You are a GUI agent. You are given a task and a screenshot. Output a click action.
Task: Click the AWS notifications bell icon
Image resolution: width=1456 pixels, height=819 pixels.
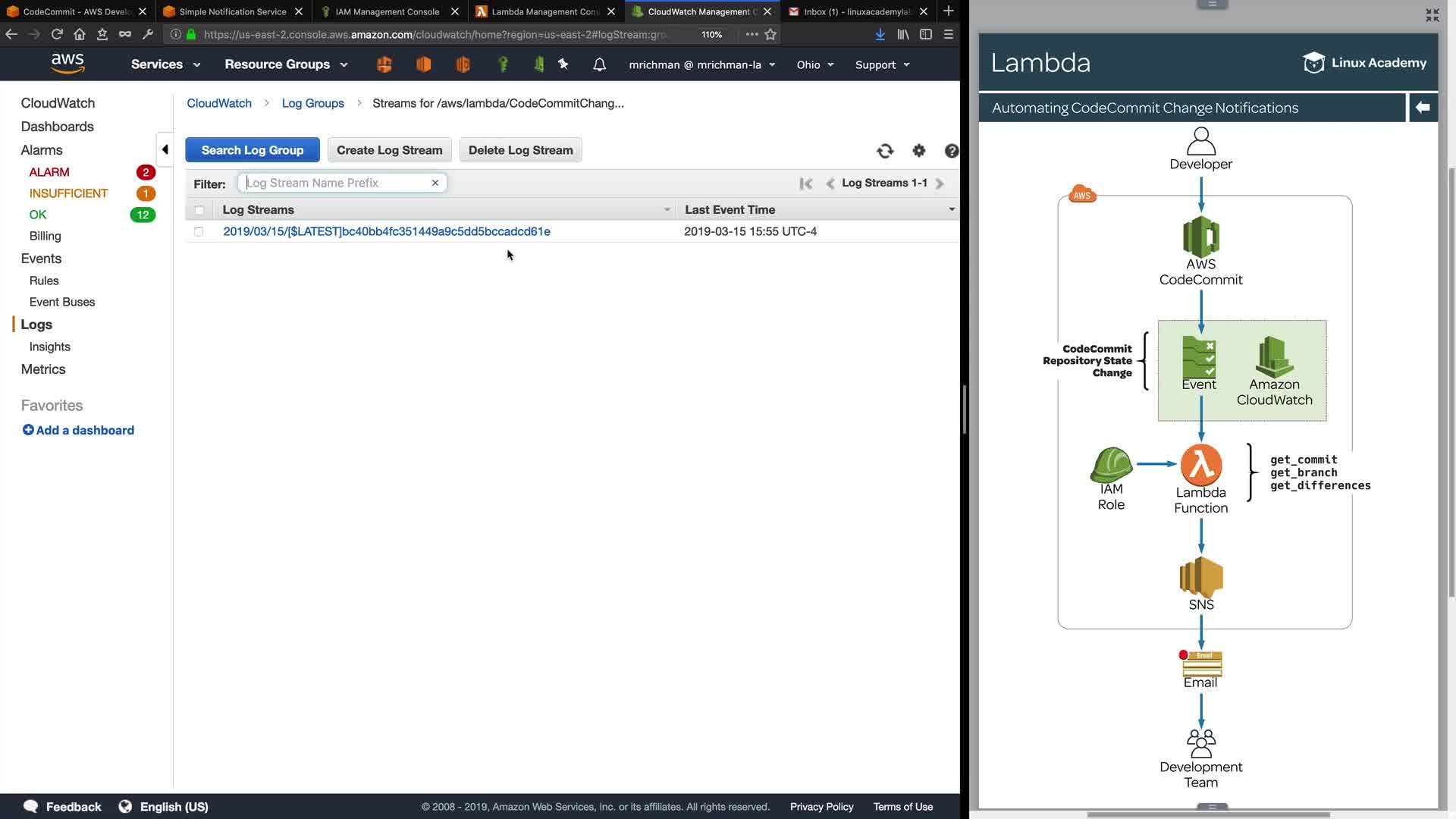[x=599, y=64]
